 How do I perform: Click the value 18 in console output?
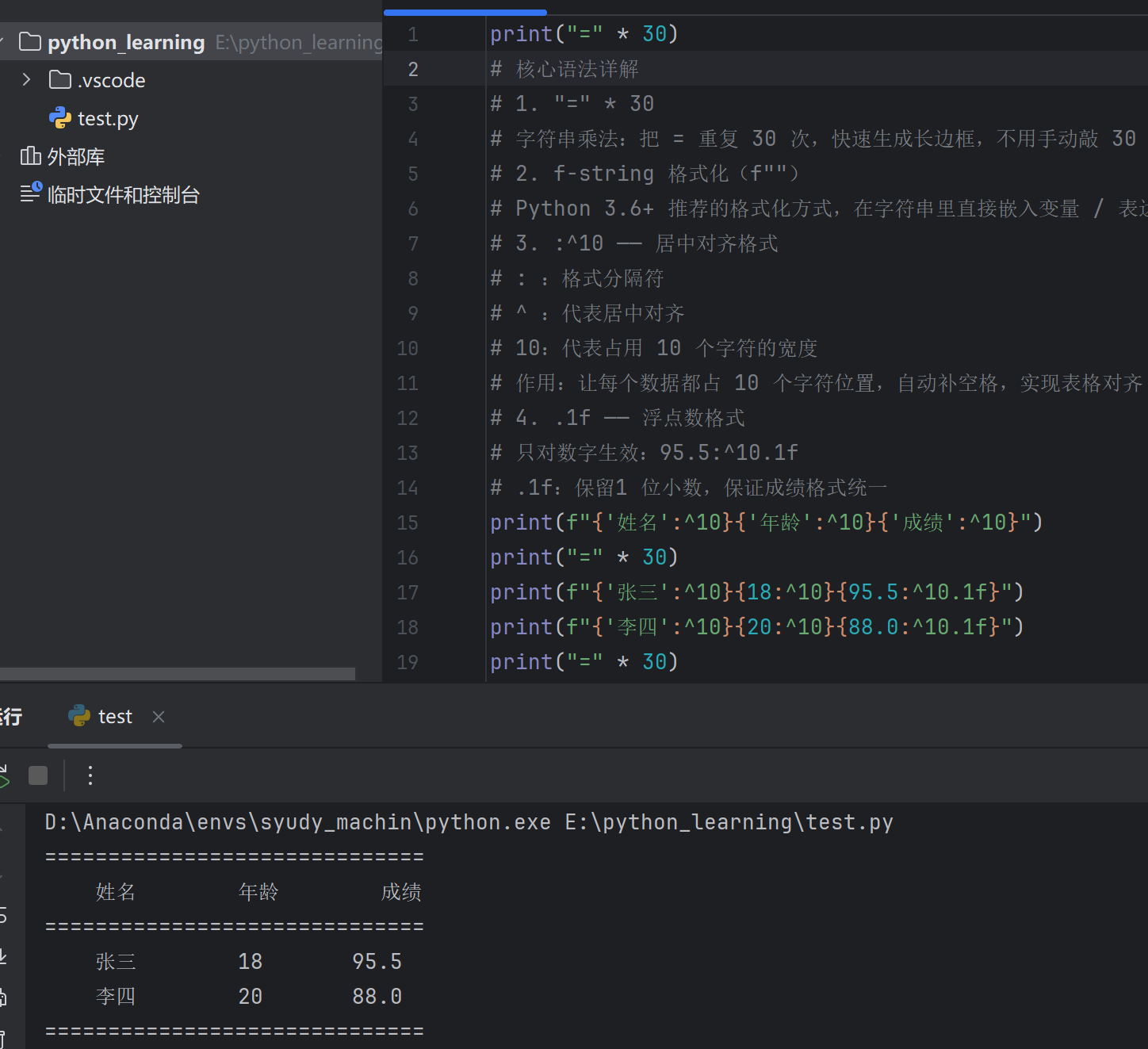point(251,962)
